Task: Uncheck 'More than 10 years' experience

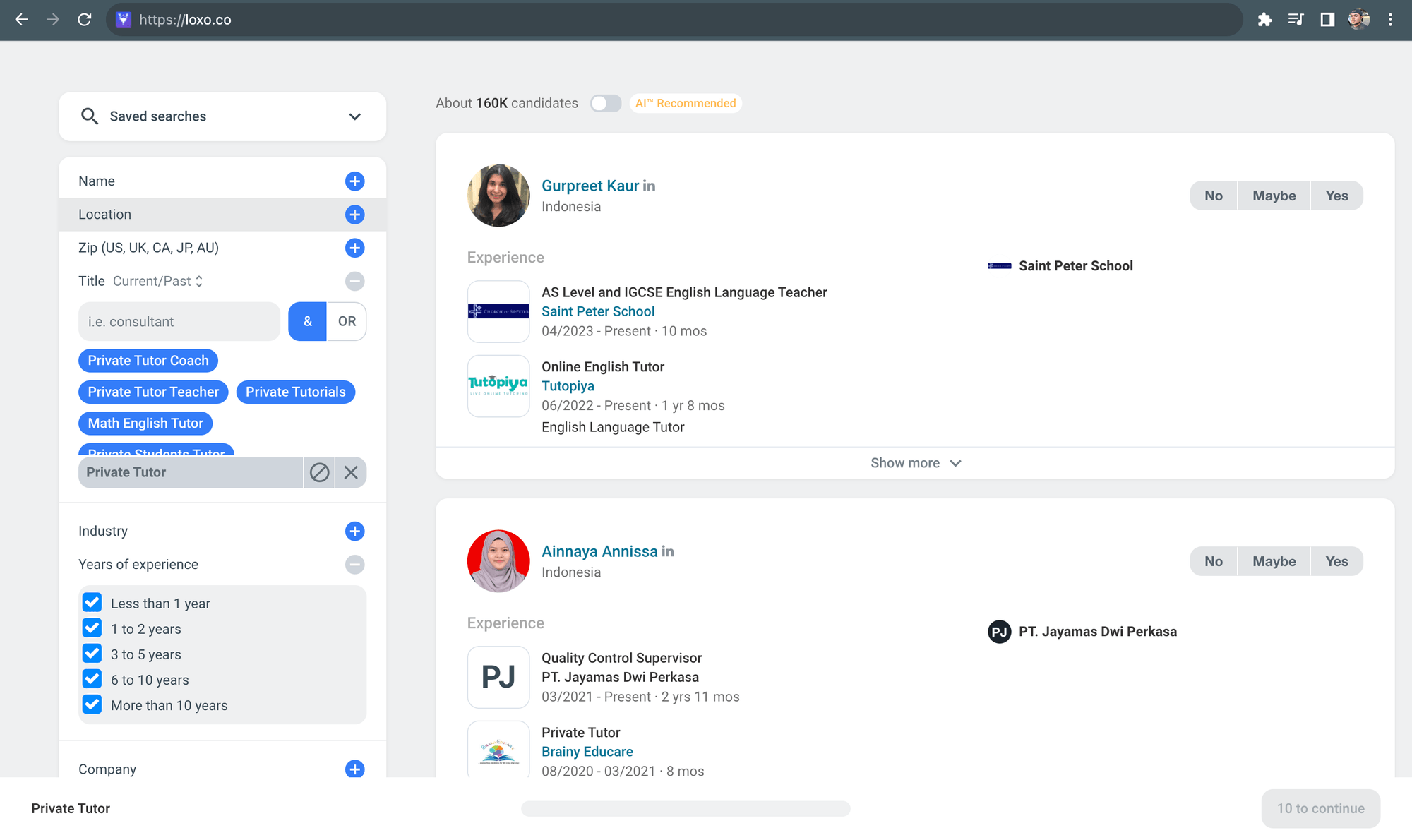Action: pyautogui.click(x=92, y=704)
